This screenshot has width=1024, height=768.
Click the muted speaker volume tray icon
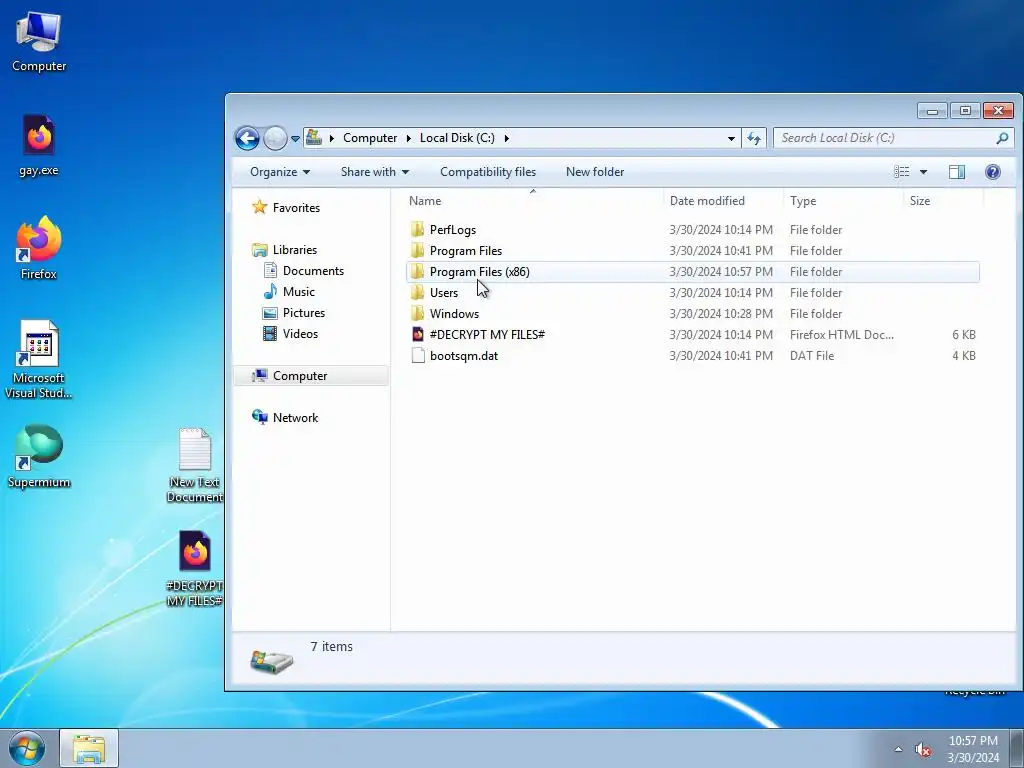[923, 750]
